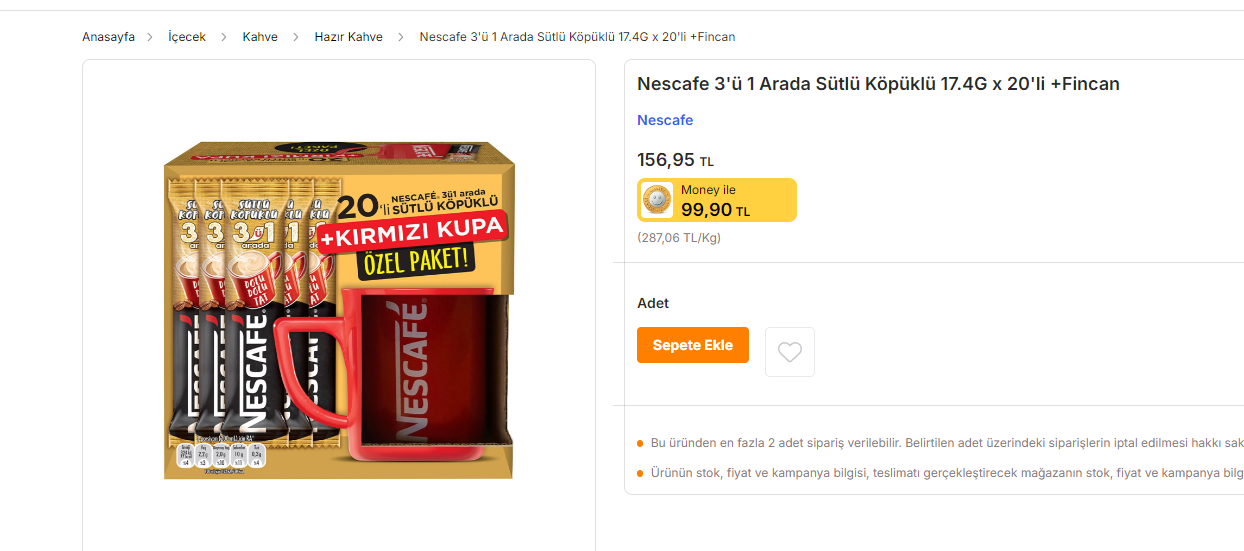Click the orange bullet before order limit note

coord(640,443)
